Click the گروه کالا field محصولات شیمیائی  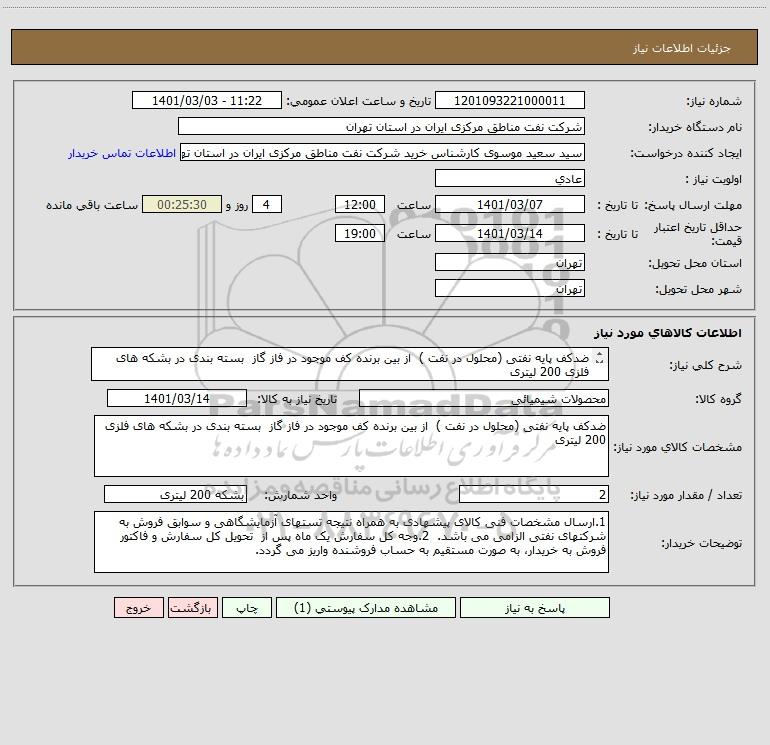click(x=484, y=398)
